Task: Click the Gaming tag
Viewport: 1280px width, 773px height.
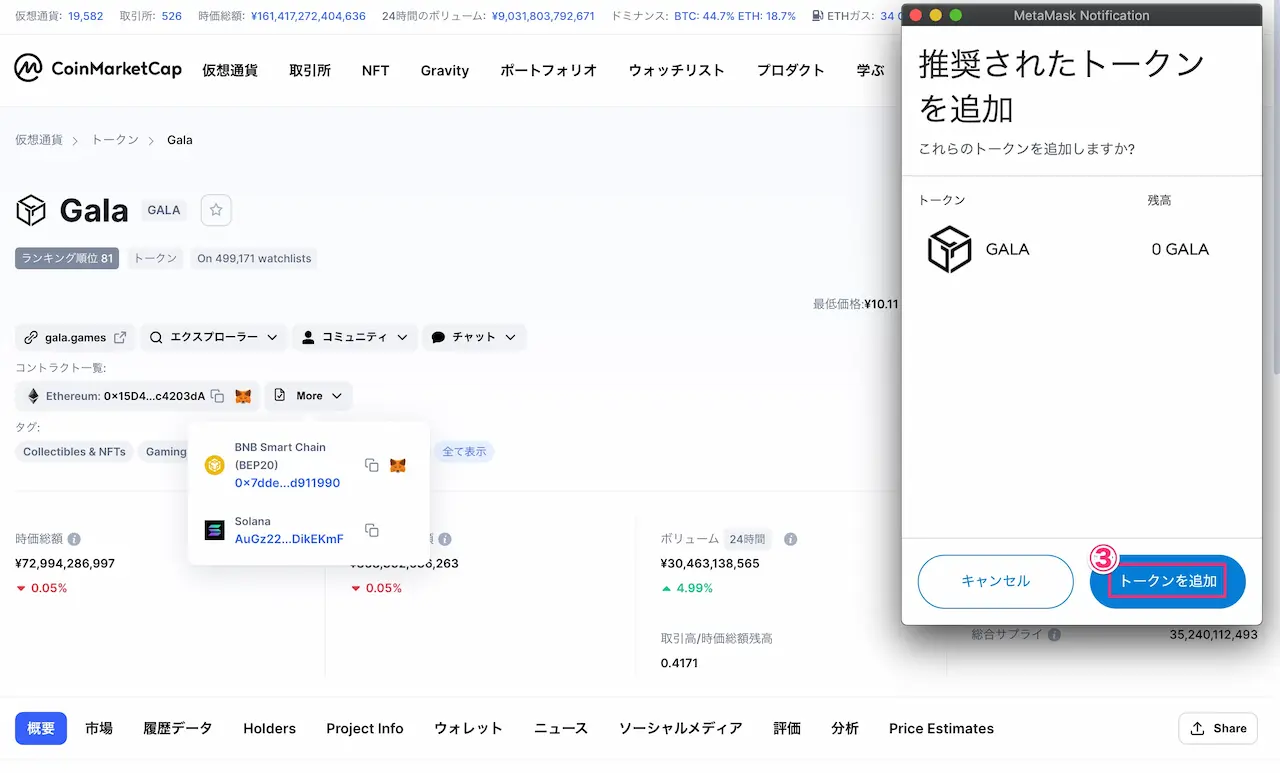Action: [x=166, y=451]
